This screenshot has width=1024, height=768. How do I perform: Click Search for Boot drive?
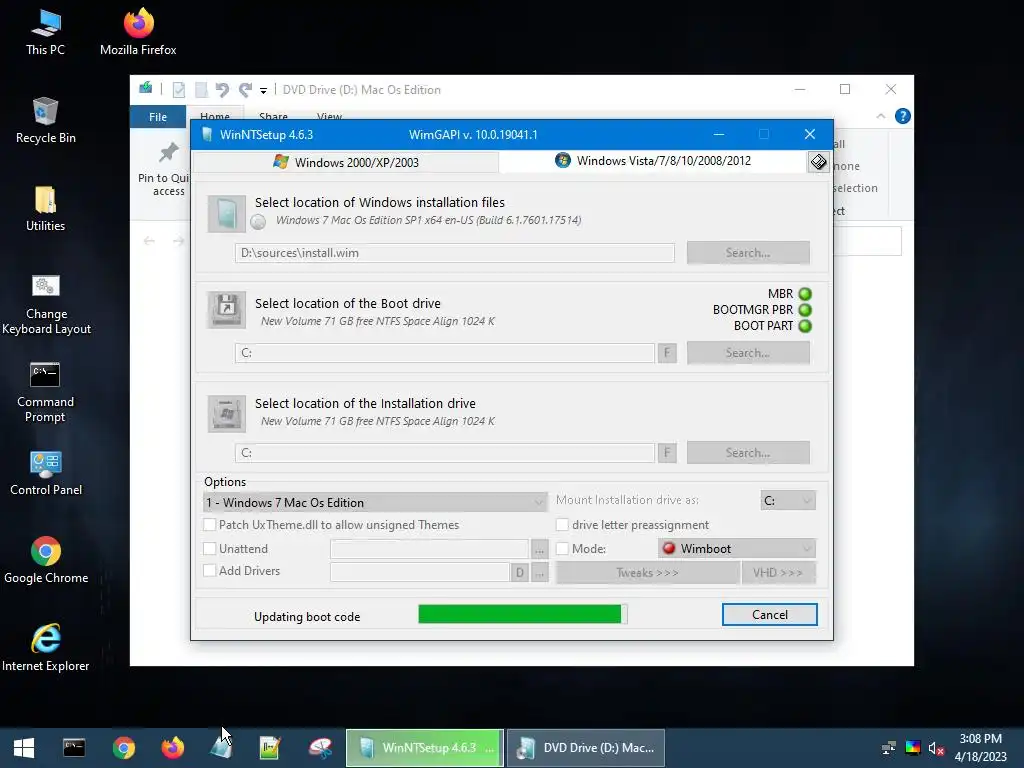(748, 353)
